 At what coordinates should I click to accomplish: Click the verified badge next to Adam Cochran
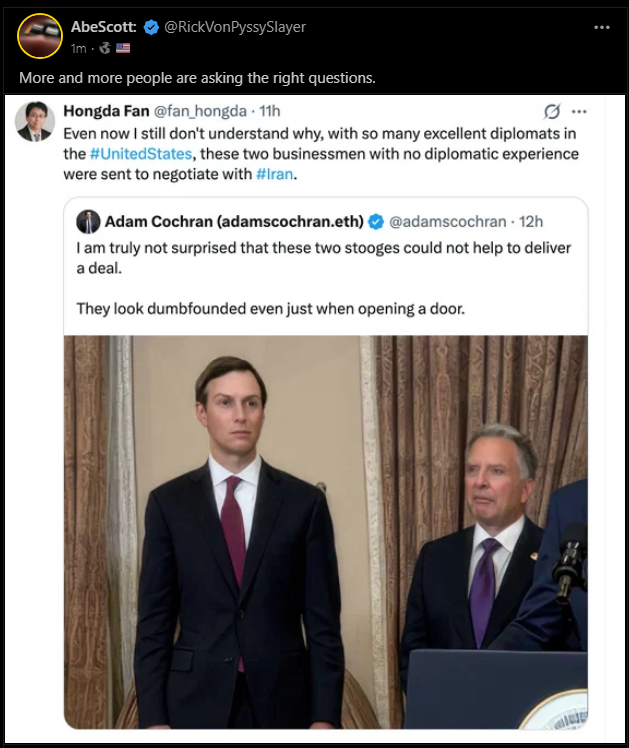click(376, 221)
